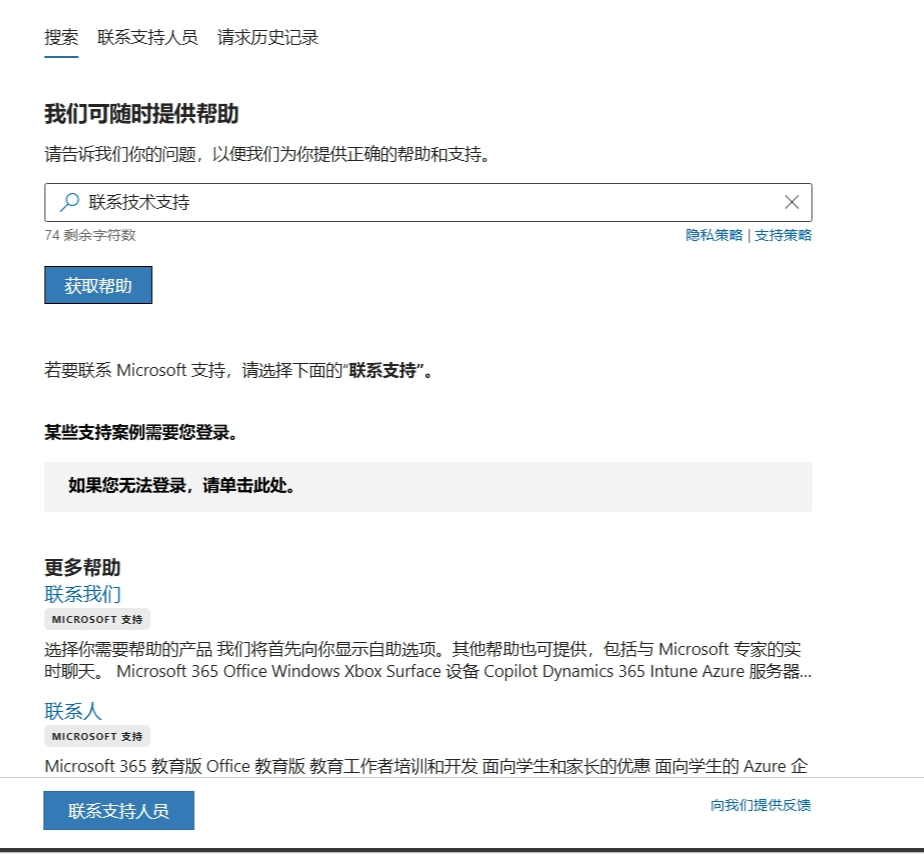
Task: Click the 获取帮助 button
Action: tap(98, 285)
